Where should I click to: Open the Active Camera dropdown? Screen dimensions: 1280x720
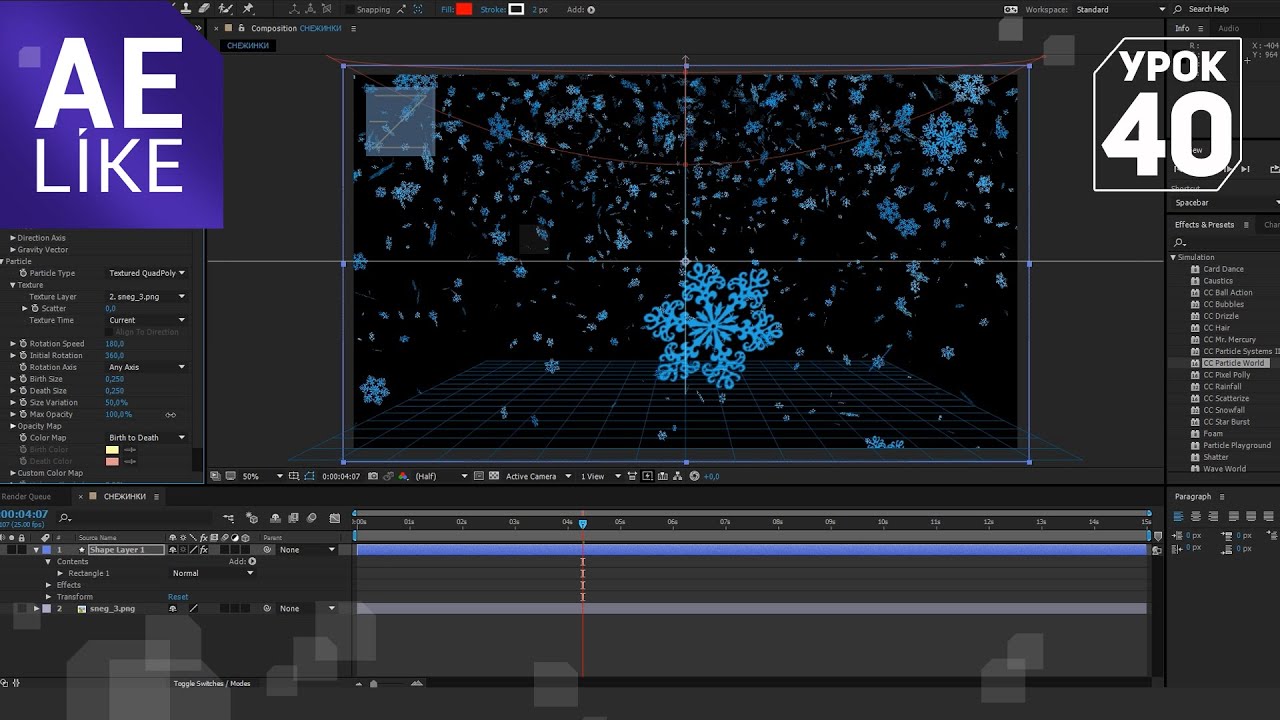537,477
